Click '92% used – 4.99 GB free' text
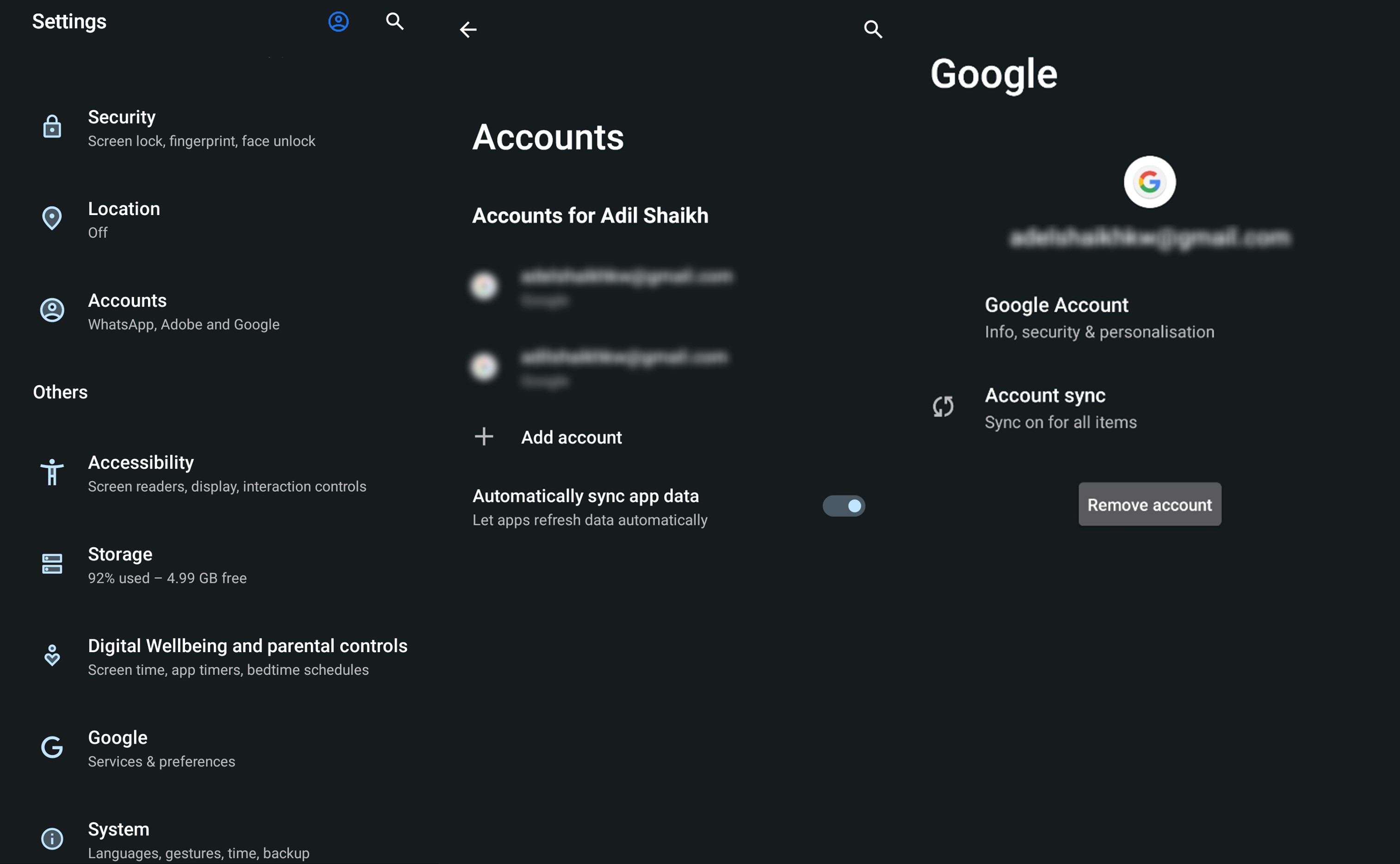 click(x=167, y=578)
